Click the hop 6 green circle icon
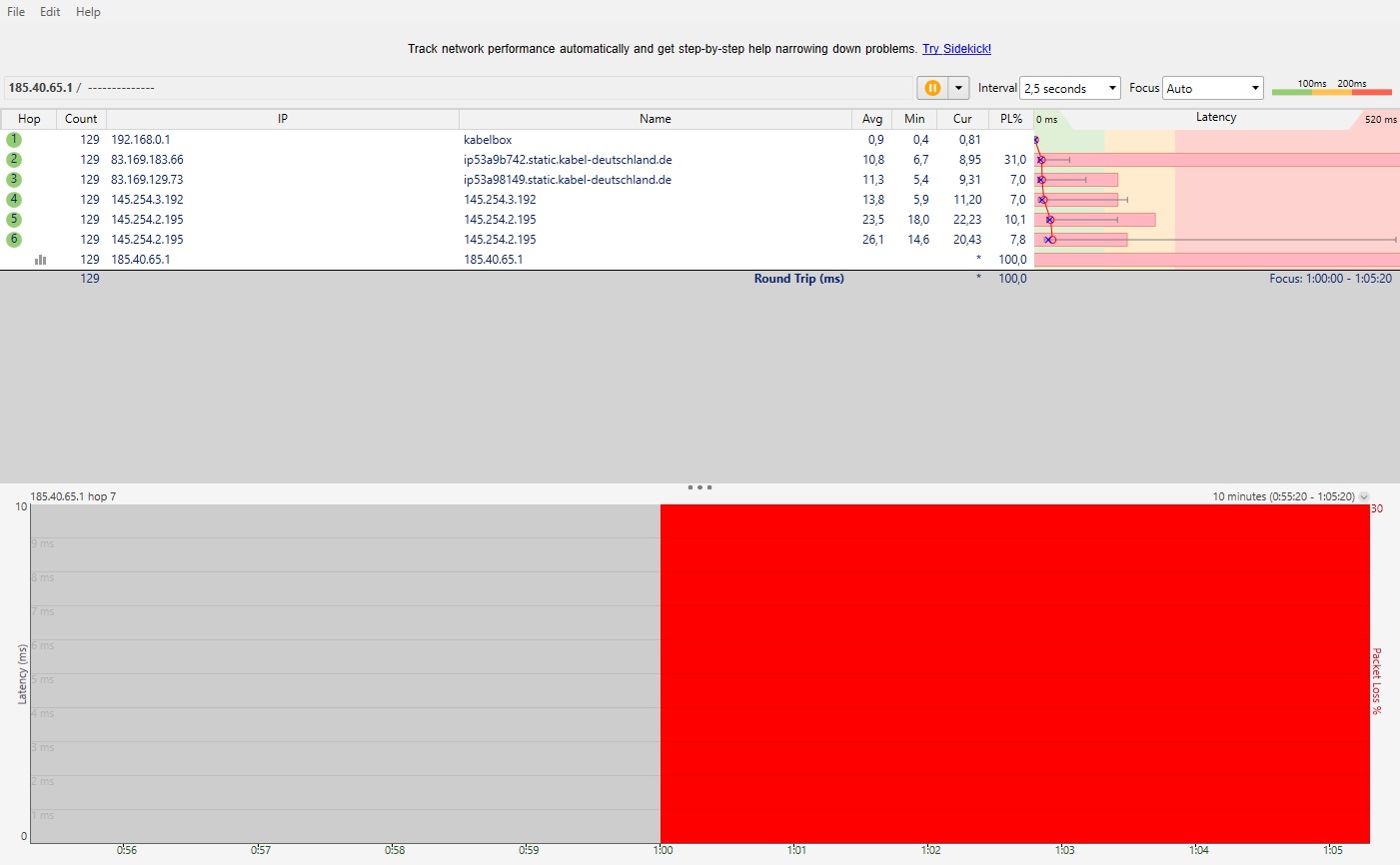The height and width of the screenshot is (865, 1400). [14, 240]
